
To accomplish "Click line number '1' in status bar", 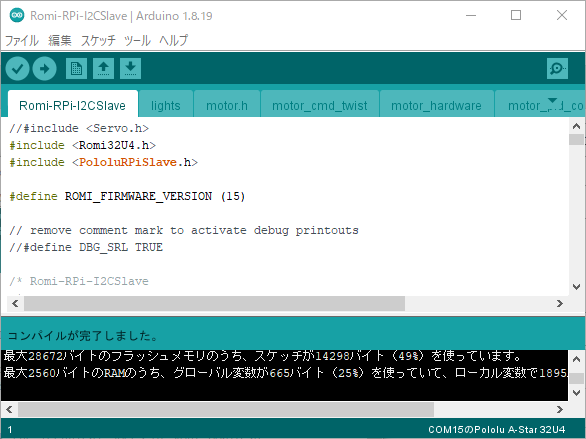I will (10, 430).
